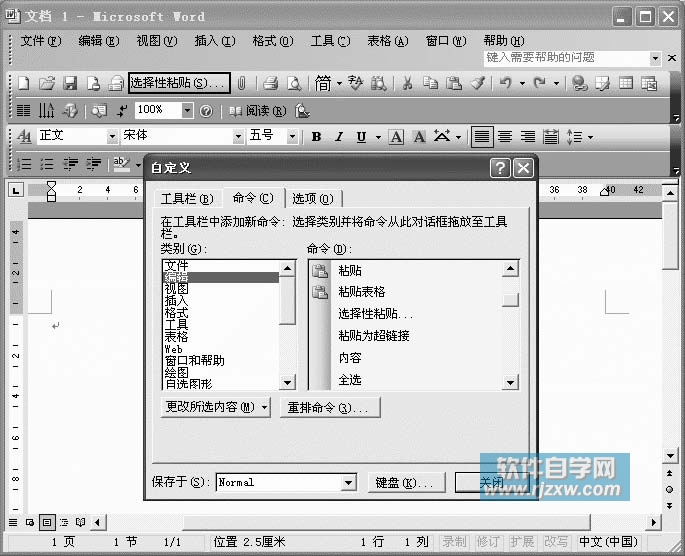This screenshot has height=556, width=685.
Task: Click the Help question mark toolbar icon
Action: (x=206, y=111)
